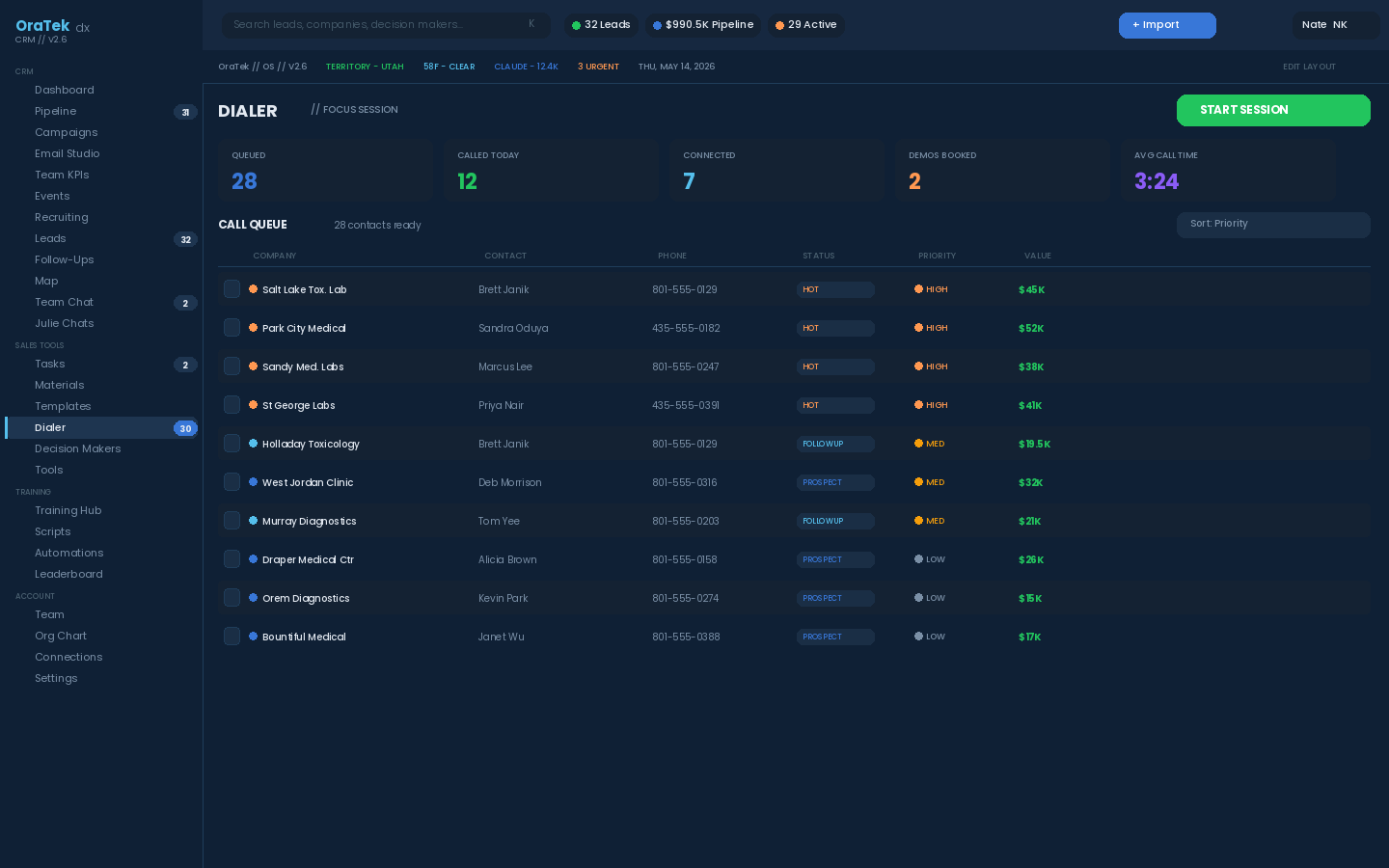Click contact name Kevin Park
Screen dimensions: 1389x868
(504, 598)
